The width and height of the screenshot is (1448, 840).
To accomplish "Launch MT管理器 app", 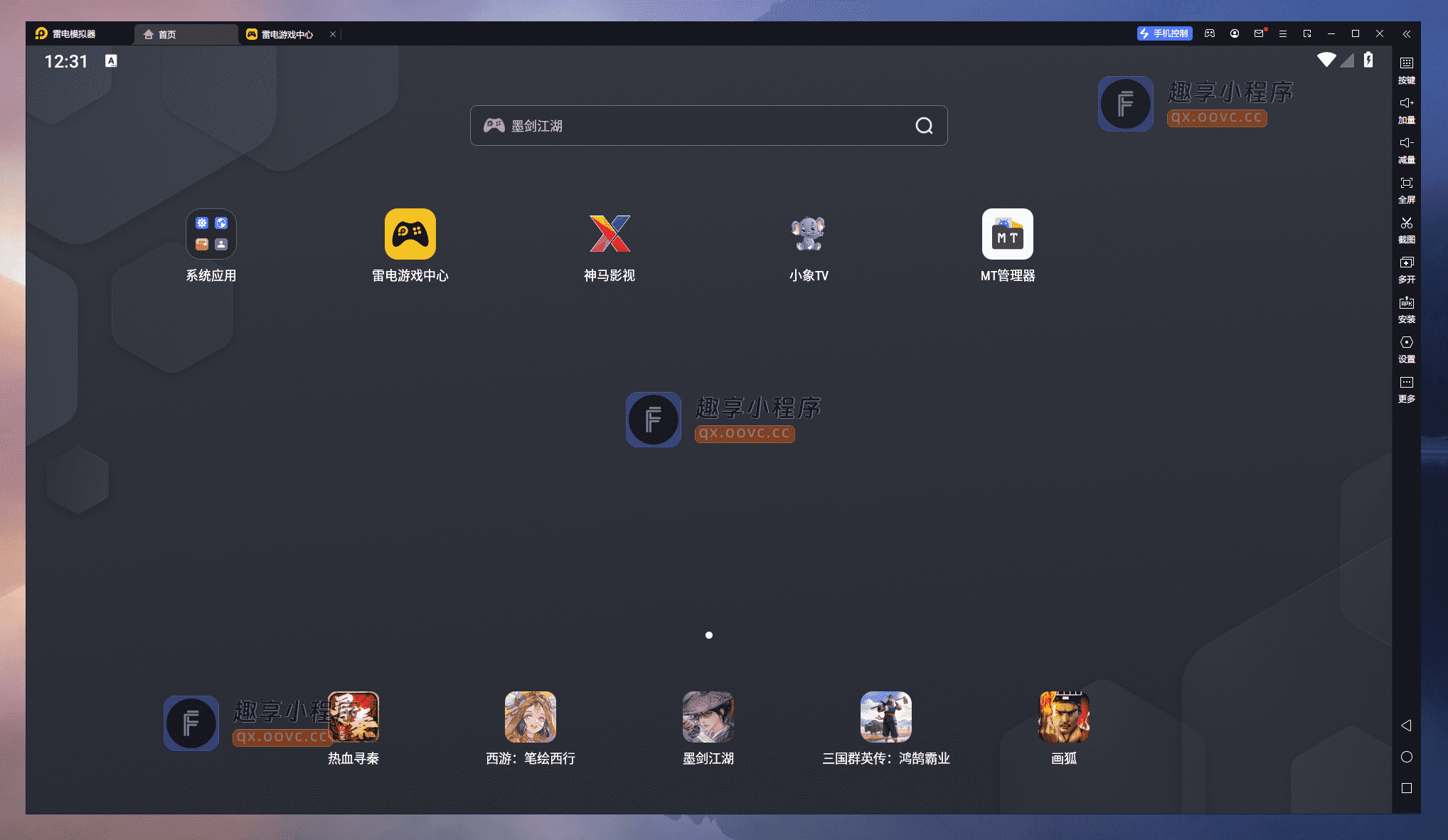I will pos(1008,234).
